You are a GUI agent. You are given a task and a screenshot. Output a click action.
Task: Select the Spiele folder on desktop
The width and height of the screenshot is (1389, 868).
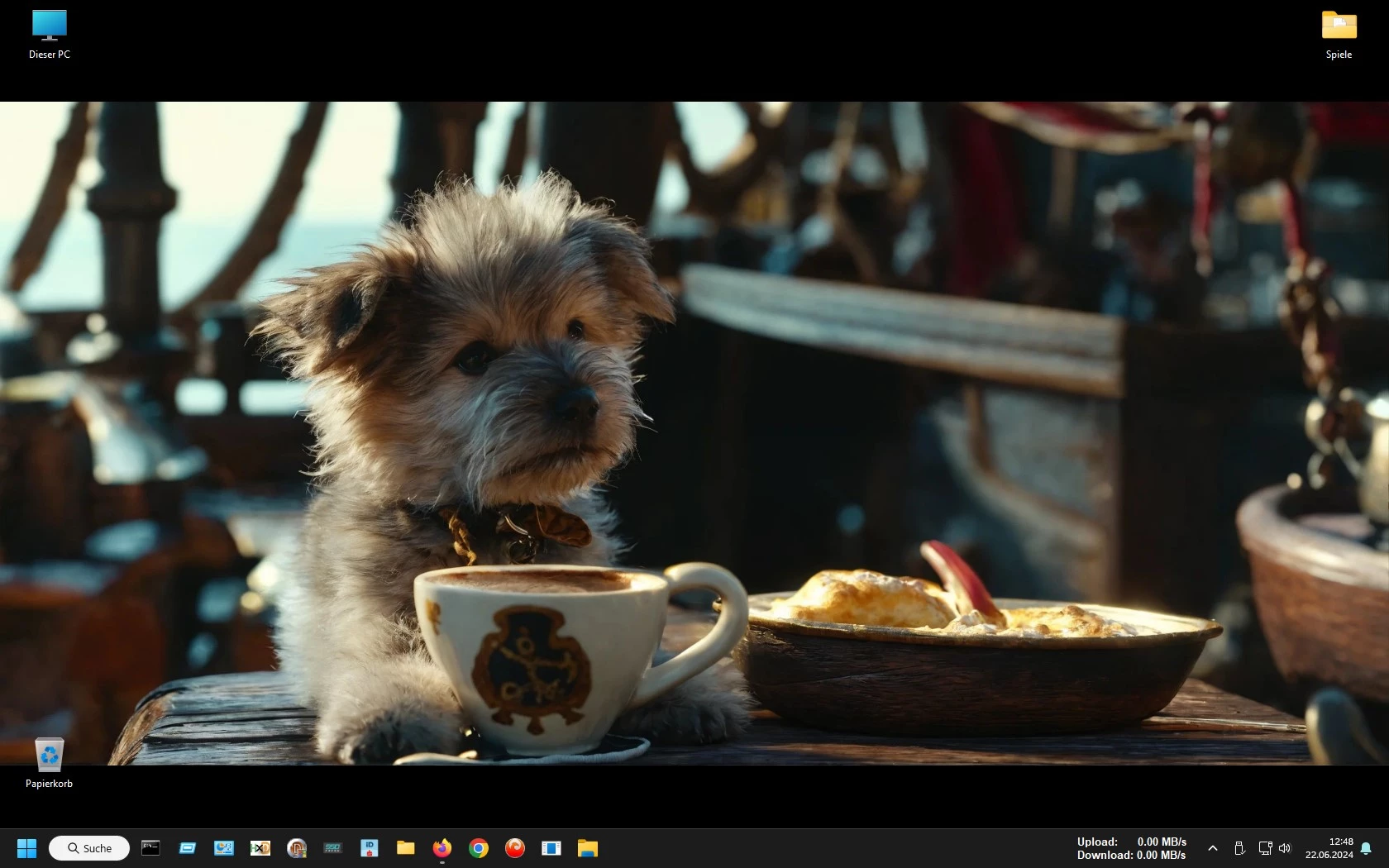(1339, 35)
